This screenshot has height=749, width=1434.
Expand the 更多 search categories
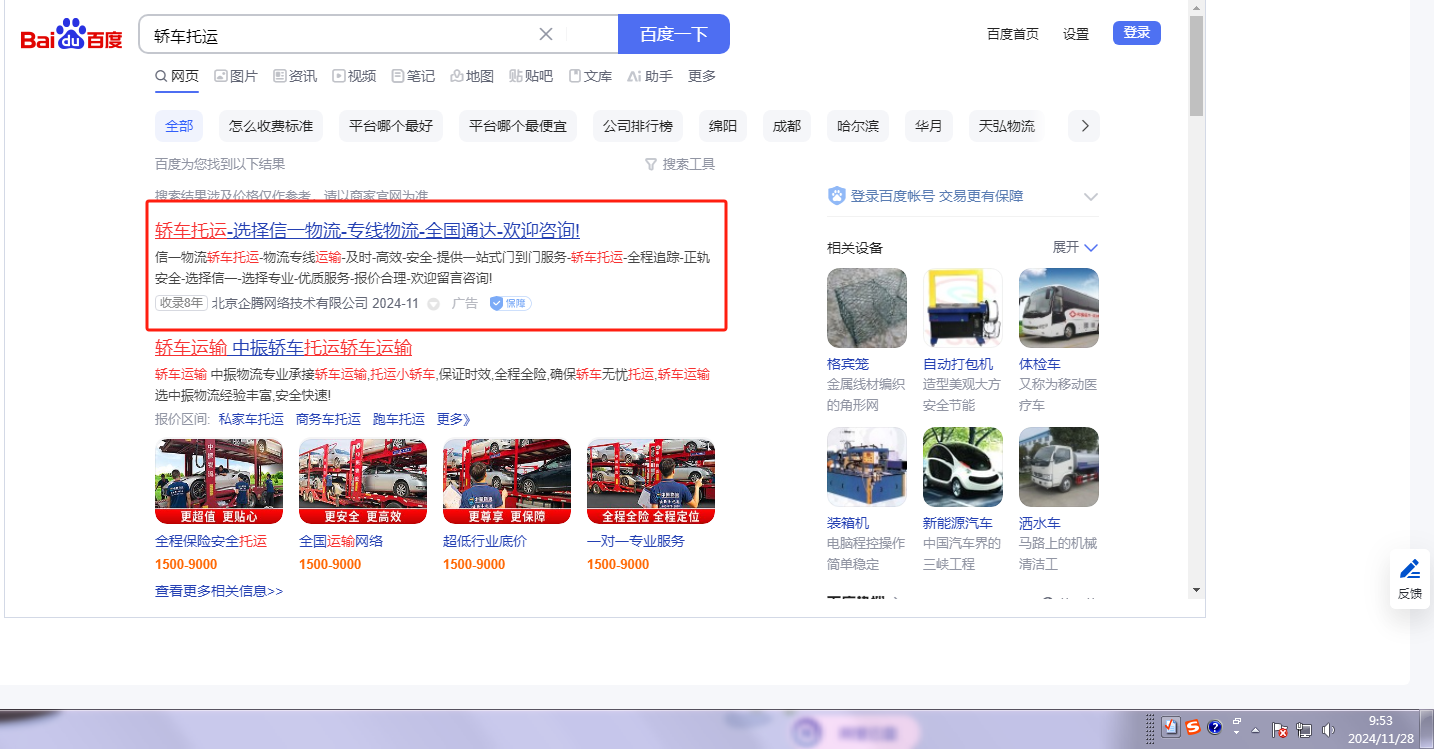pos(702,76)
